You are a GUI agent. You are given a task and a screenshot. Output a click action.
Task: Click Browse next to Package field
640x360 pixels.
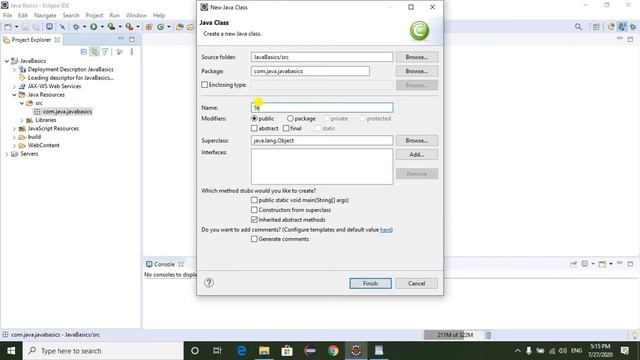click(x=417, y=71)
